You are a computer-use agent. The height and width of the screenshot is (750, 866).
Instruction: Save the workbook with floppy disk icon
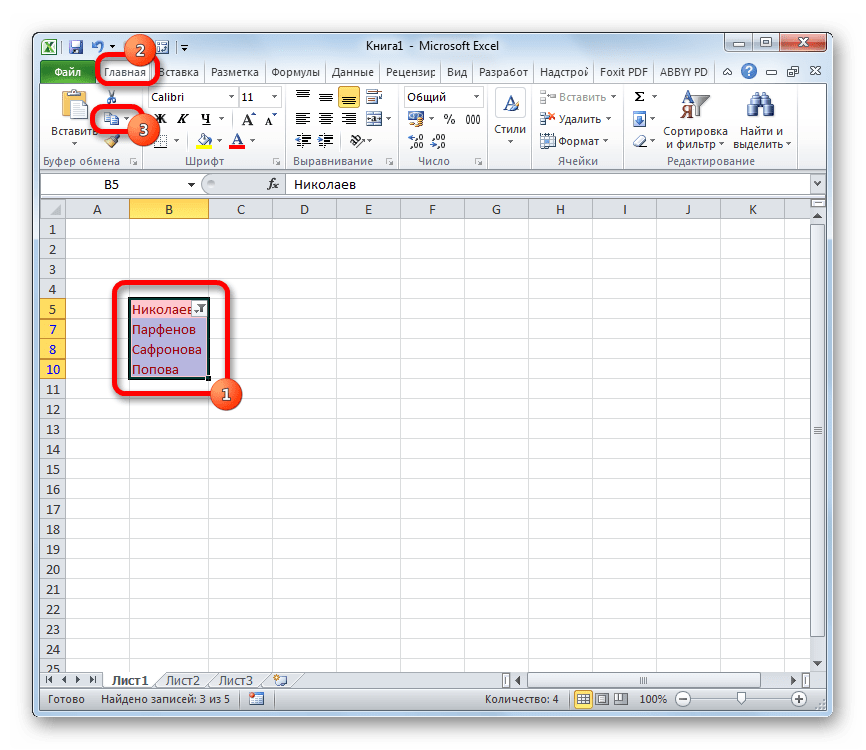click(76, 47)
